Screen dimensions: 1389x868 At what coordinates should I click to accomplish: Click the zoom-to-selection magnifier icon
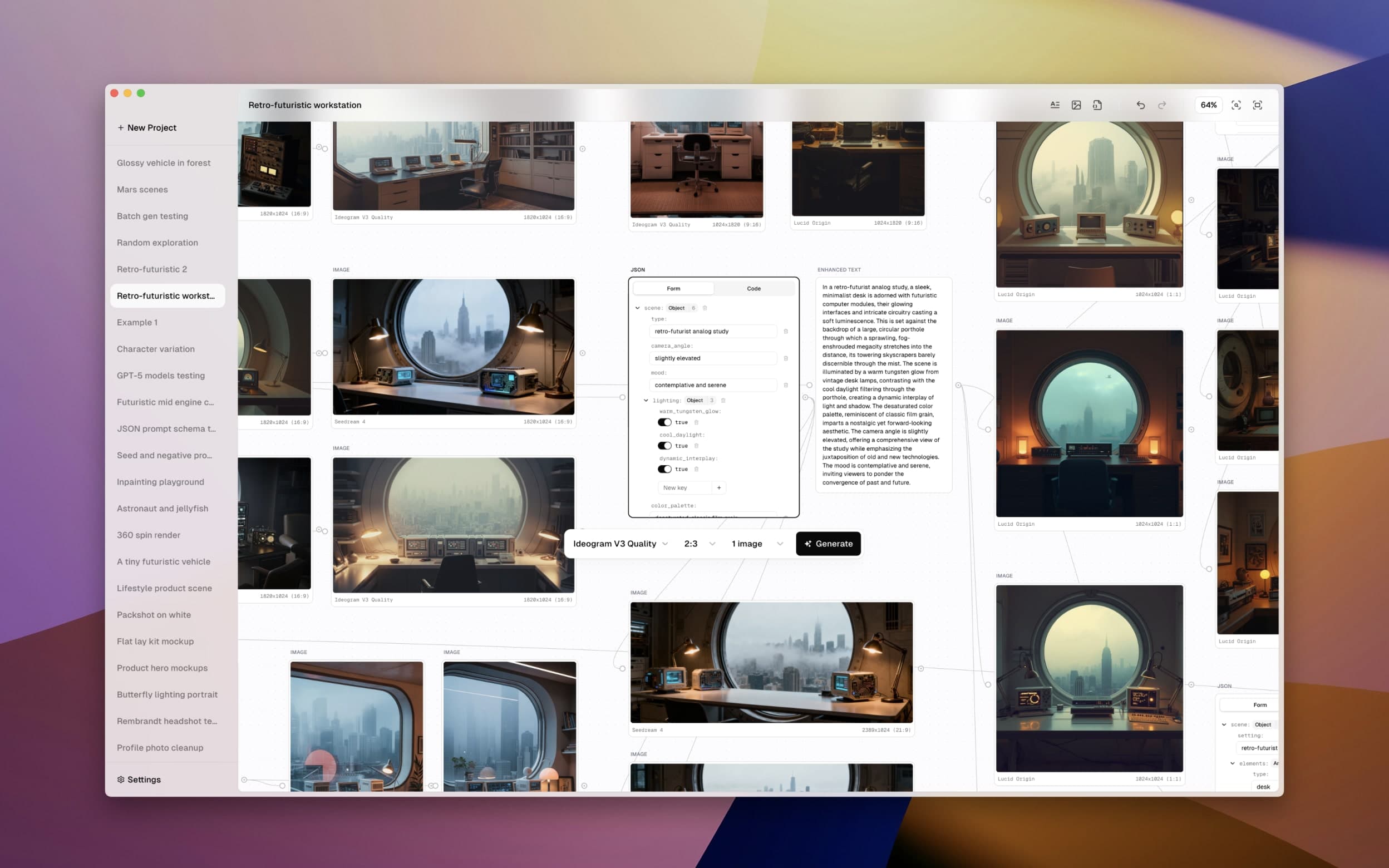coord(1236,105)
